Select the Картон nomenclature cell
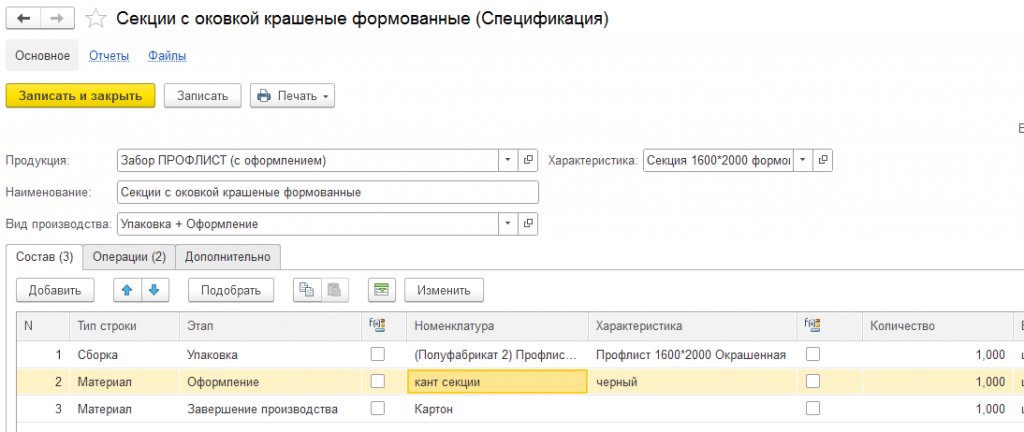Image resolution: width=1024 pixels, height=432 pixels. pos(496,409)
